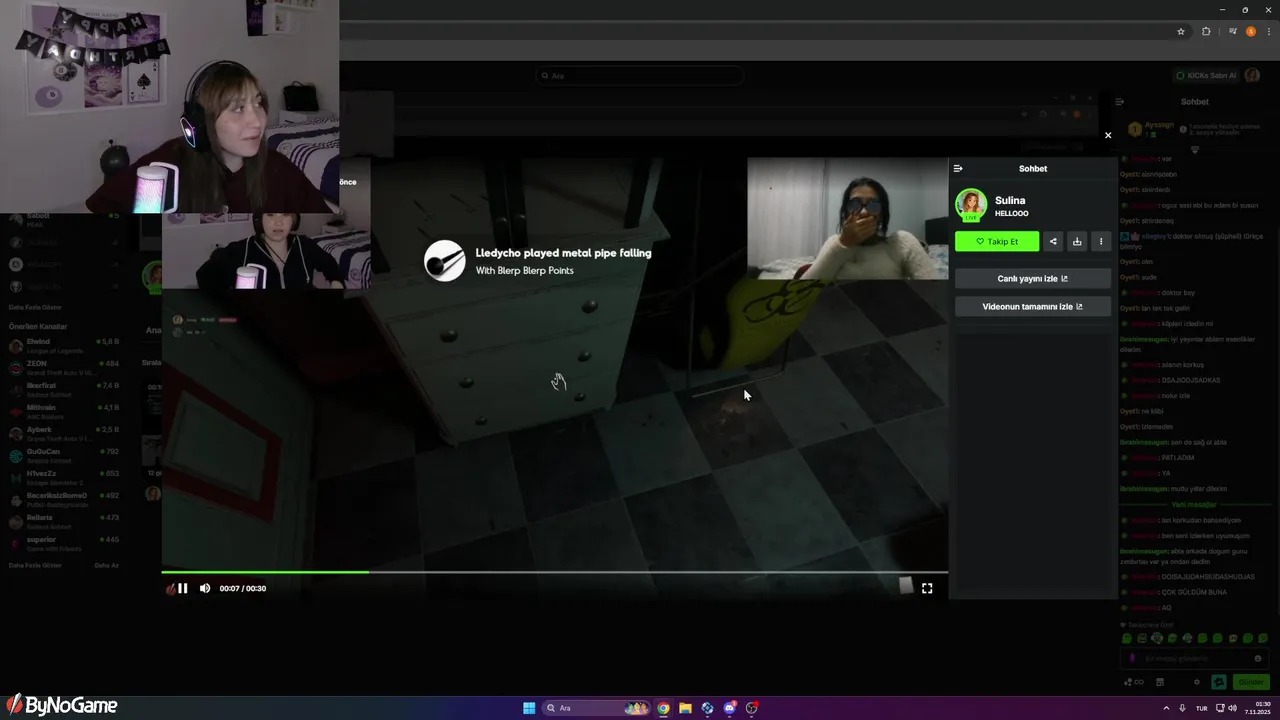The image size is (1280, 720).
Task: Follow Sulina with Takip Et button
Action: pyautogui.click(x=997, y=241)
